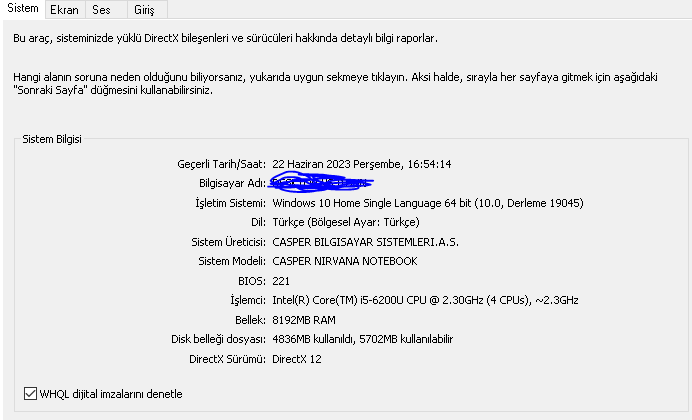
Task: Click the DirectX 12 version value
Action: point(297,359)
